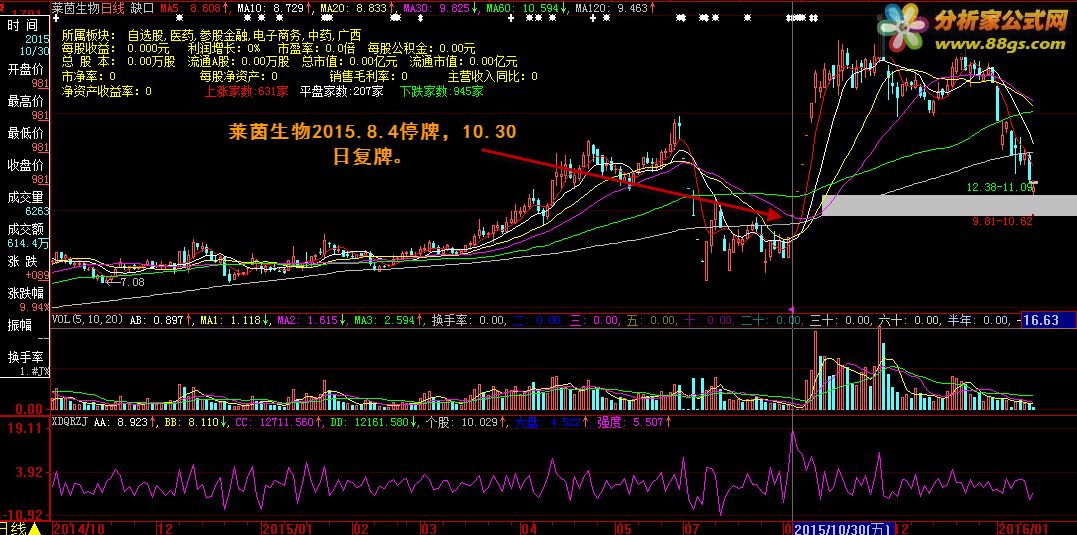
Task: Click the gray gap zone rectangle
Action: (x=949, y=205)
